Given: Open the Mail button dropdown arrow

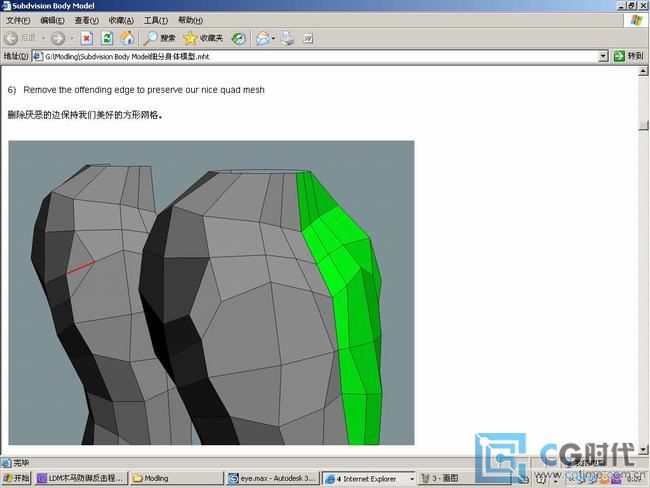Looking at the screenshot, I should tap(273, 39).
